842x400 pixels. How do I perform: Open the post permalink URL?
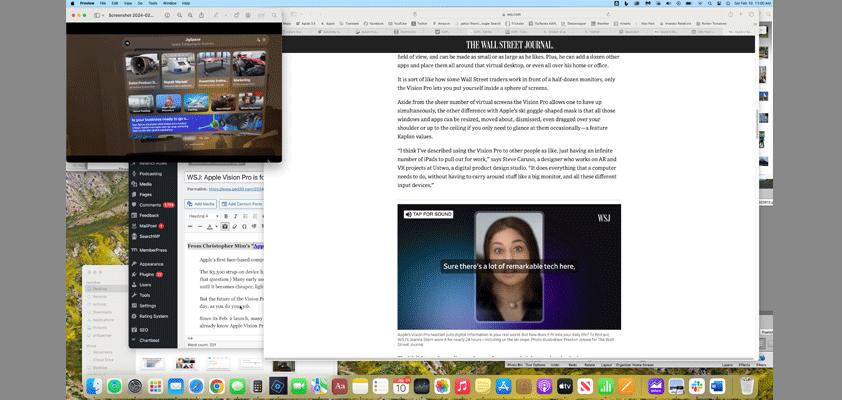click(235, 190)
